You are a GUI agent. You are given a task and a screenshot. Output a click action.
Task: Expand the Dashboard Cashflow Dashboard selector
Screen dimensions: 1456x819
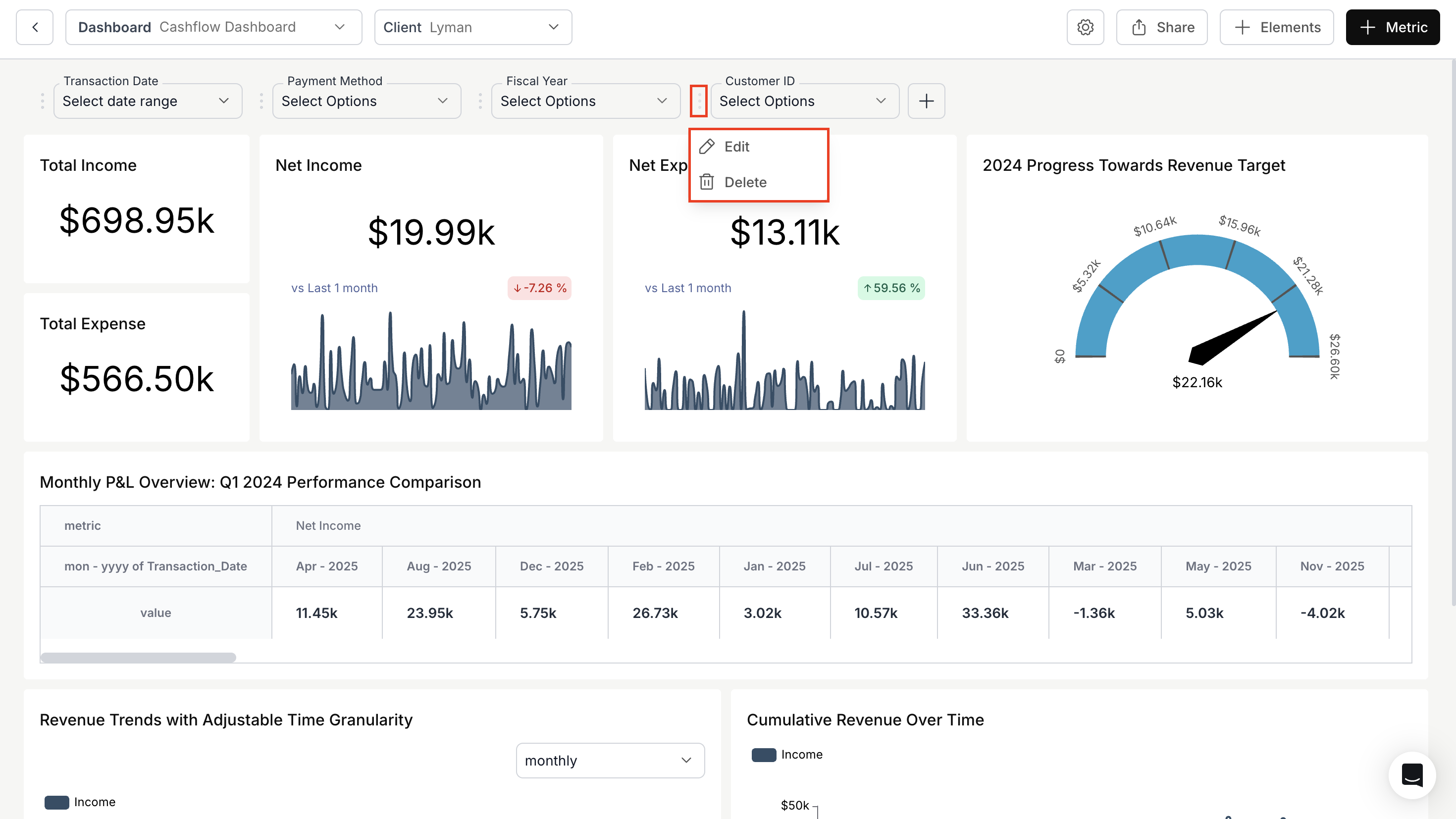[213, 27]
